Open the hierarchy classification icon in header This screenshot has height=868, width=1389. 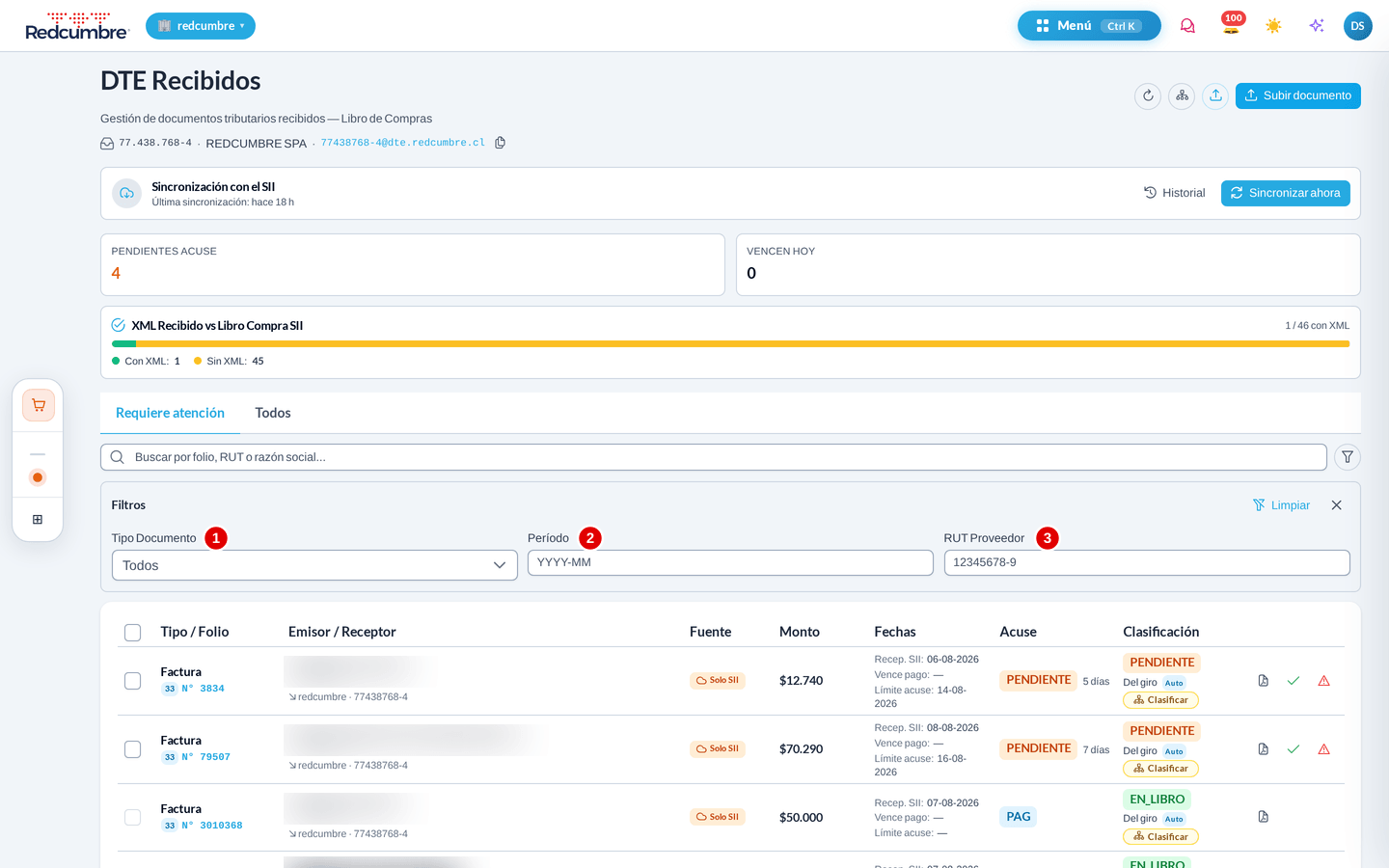pos(1182,95)
